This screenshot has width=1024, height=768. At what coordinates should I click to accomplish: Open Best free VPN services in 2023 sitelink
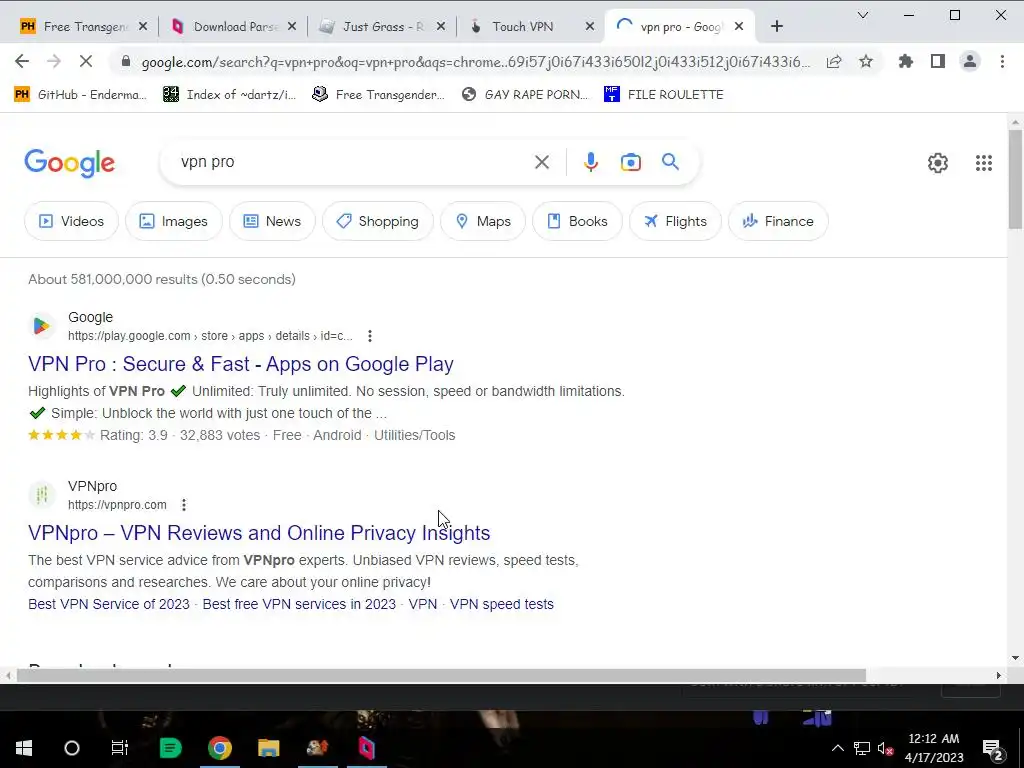point(299,604)
